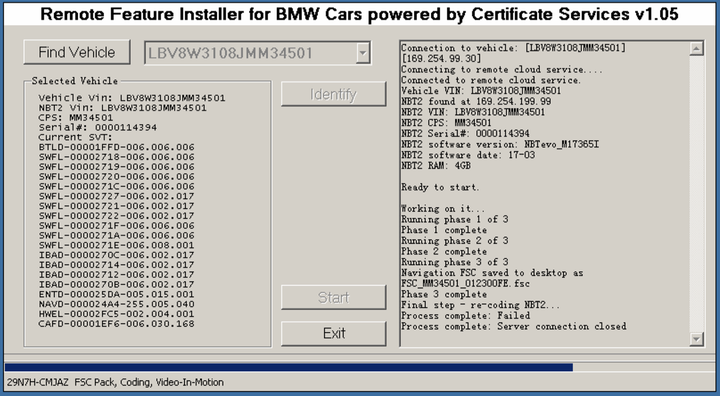
Task: Select the NAVD-000024A4-255.005.040 entry
Action: pyautogui.click(x=116, y=304)
